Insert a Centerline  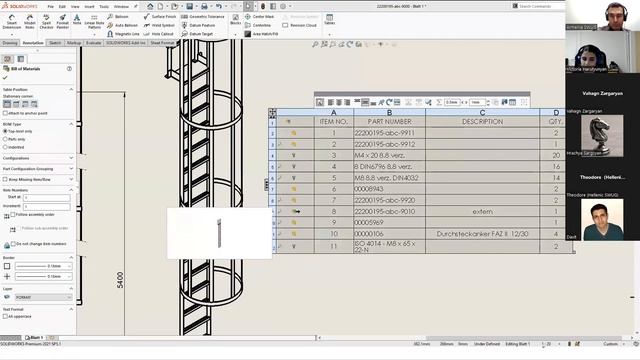(258, 25)
